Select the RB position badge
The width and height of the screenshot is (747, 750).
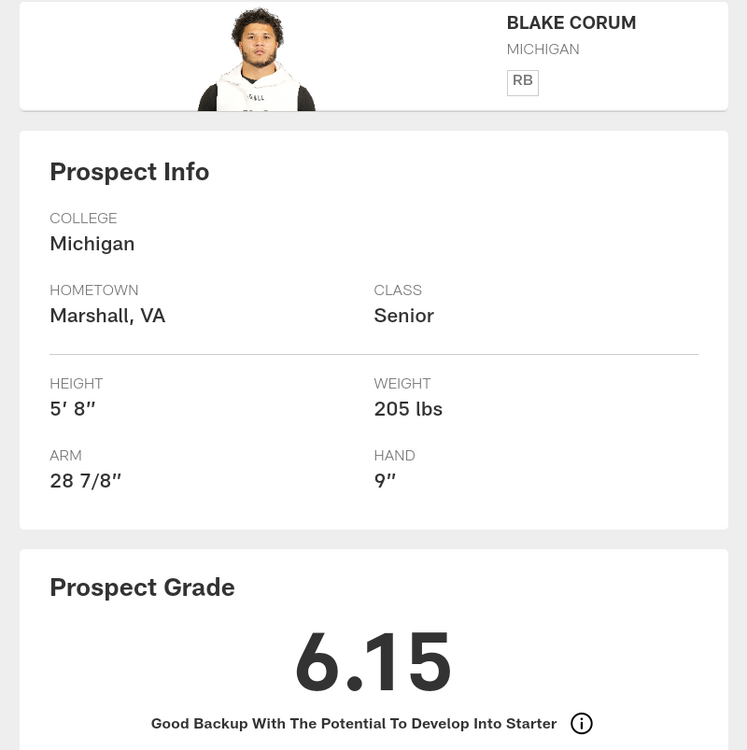[x=522, y=82]
